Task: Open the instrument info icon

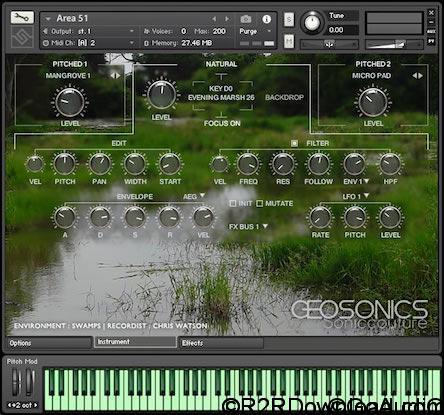Action: pos(266,19)
